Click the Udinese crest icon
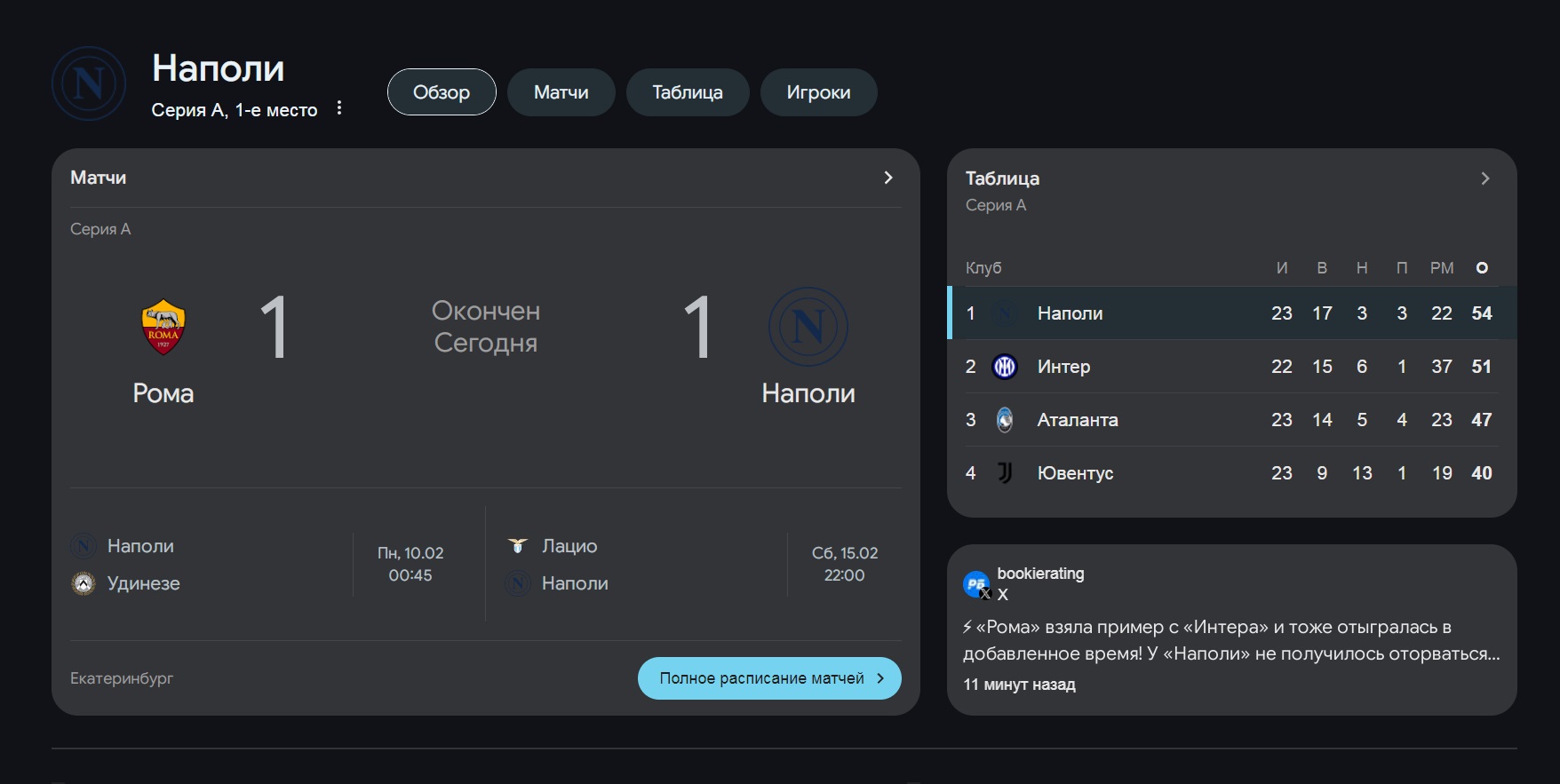This screenshot has height=784, width=1560. click(84, 583)
